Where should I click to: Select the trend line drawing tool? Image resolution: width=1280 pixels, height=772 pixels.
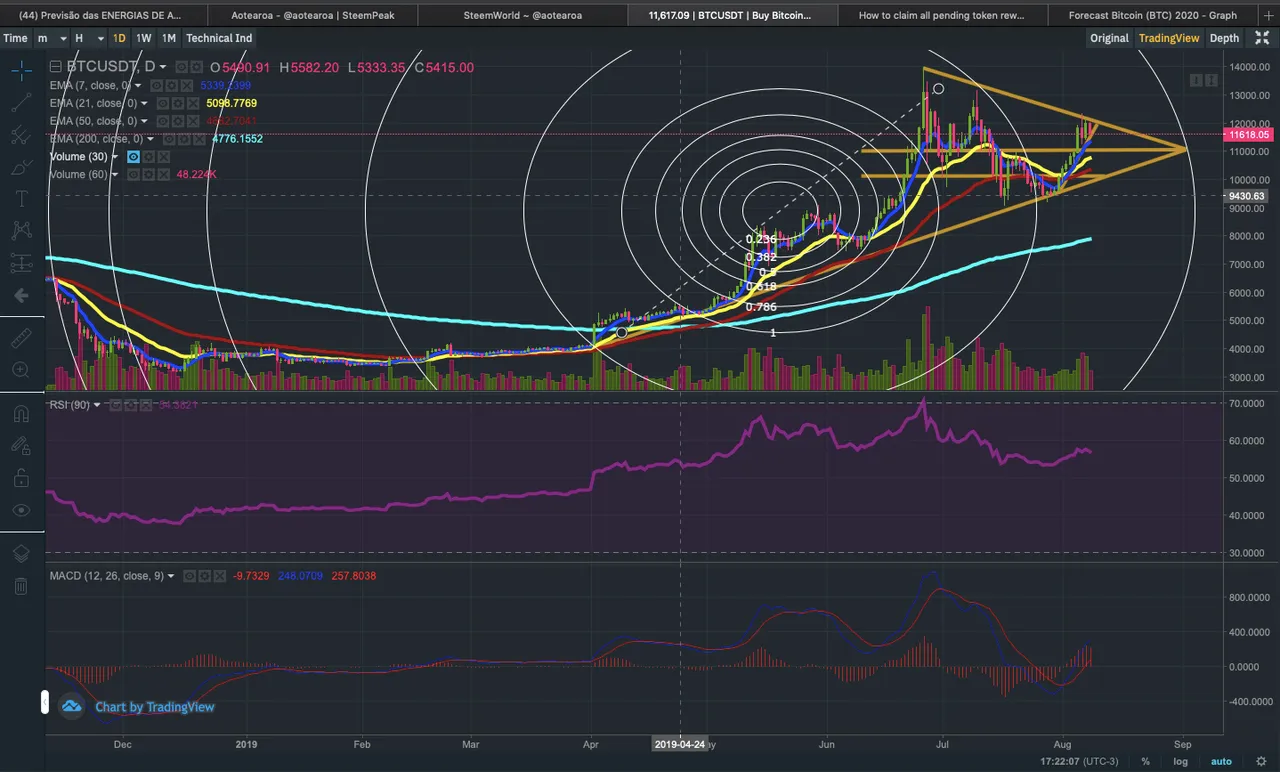tap(21, 102)
